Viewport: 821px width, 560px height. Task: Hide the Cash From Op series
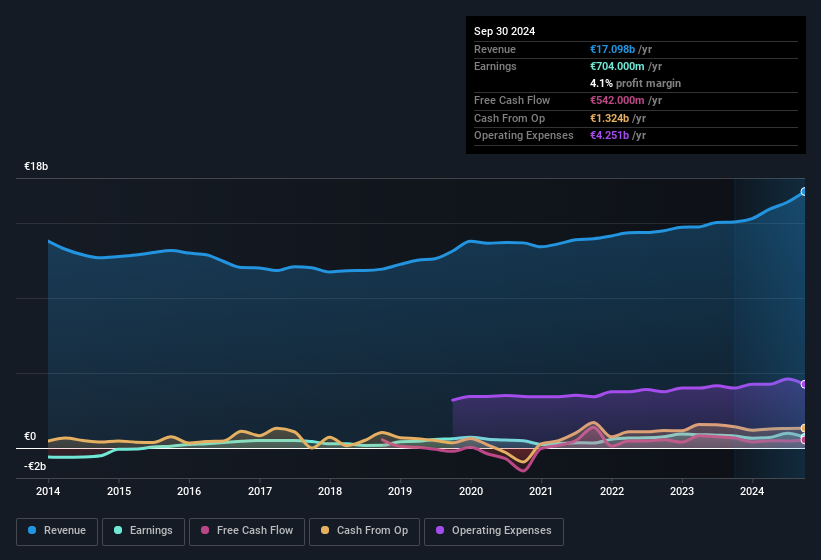(362, 531)
